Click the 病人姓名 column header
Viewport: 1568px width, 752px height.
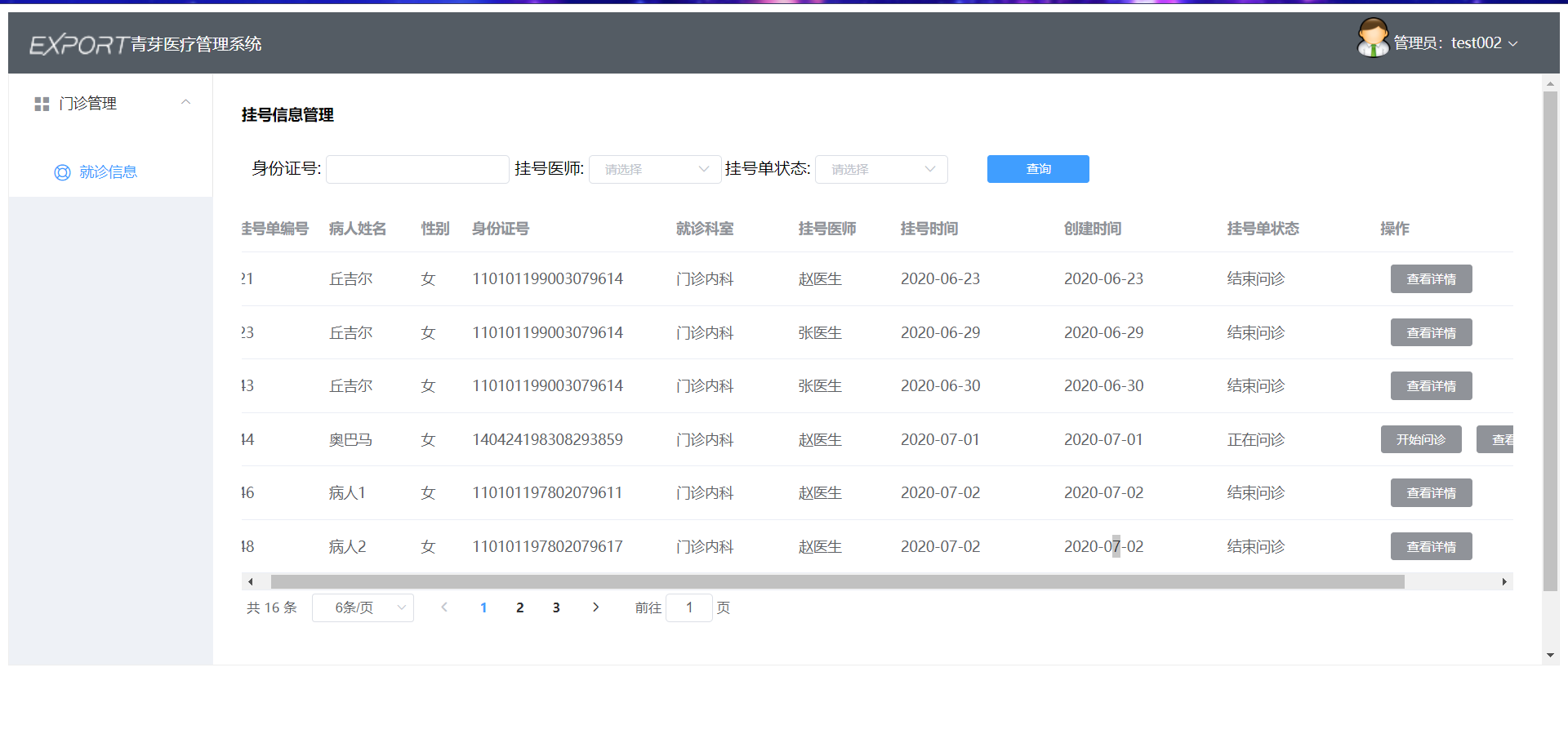coord(358,229)
